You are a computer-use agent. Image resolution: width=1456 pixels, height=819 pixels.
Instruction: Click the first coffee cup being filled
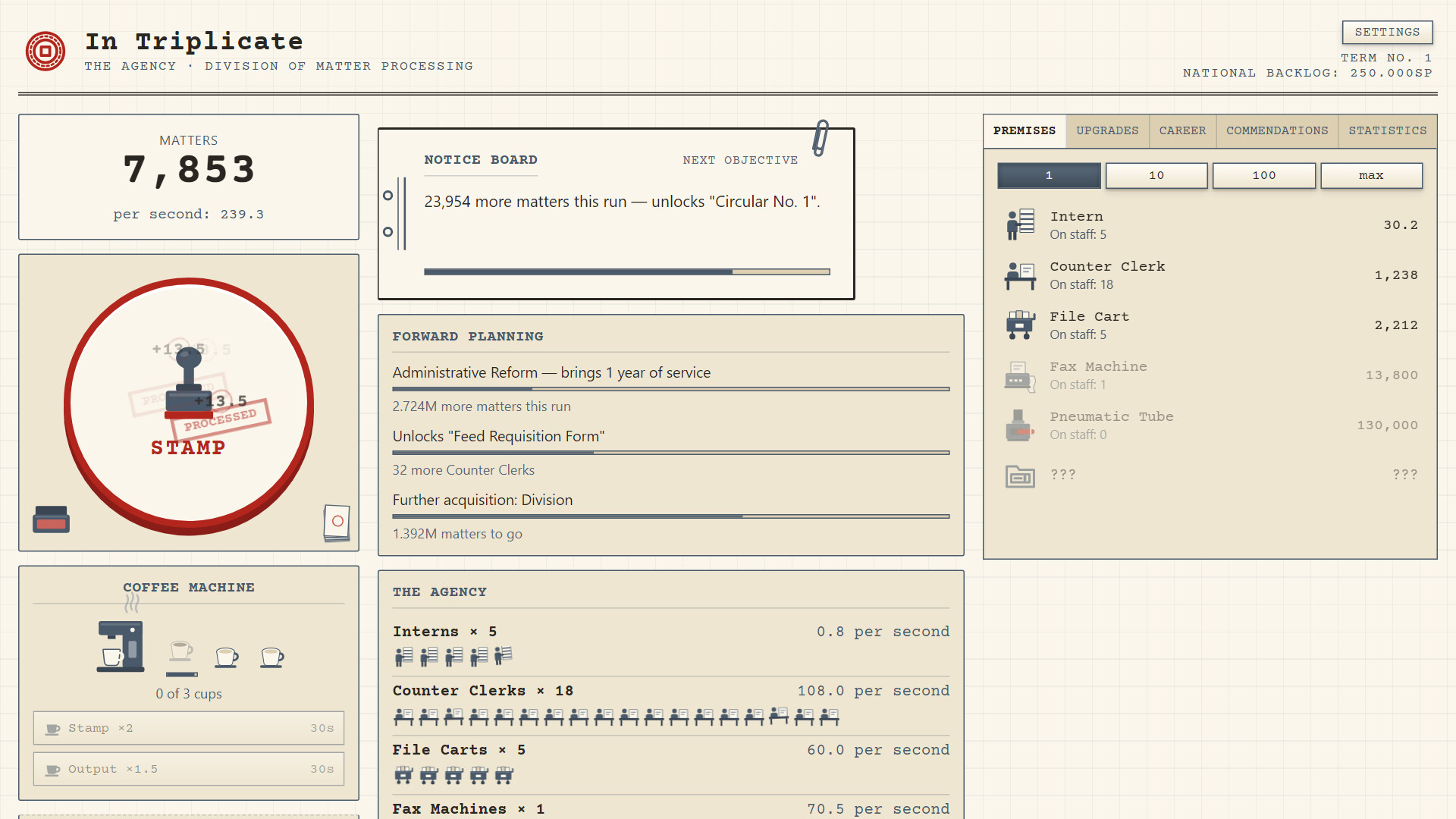[x=181, y=651]
